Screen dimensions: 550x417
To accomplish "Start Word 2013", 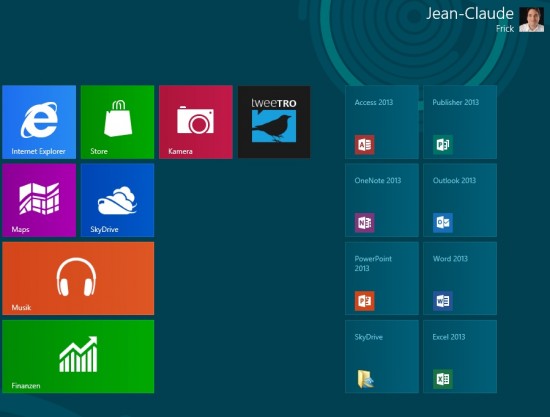I will pyautogui.click(x=460, y=278).
